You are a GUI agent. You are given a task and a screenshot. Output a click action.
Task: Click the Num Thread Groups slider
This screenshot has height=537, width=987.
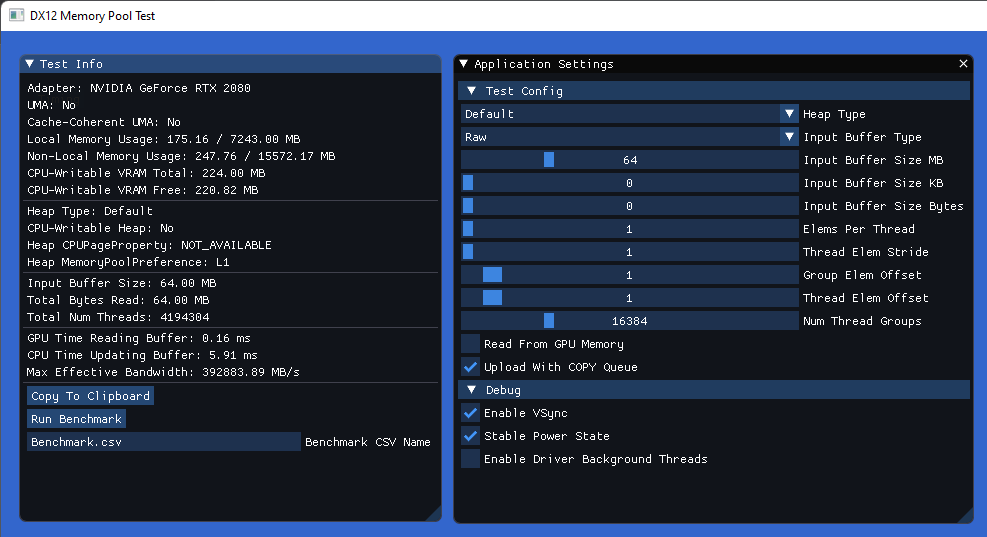pyautogui.click(x=629, y=321)
